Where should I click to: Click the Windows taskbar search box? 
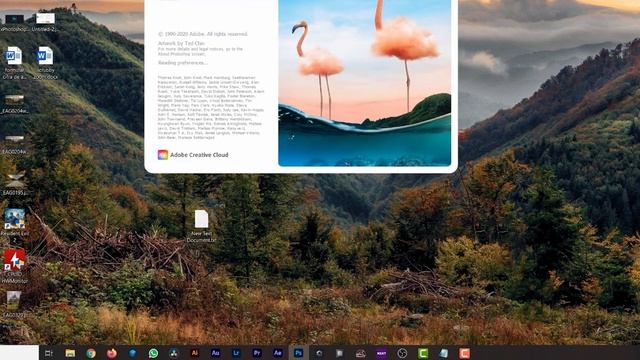click(19, 353)
